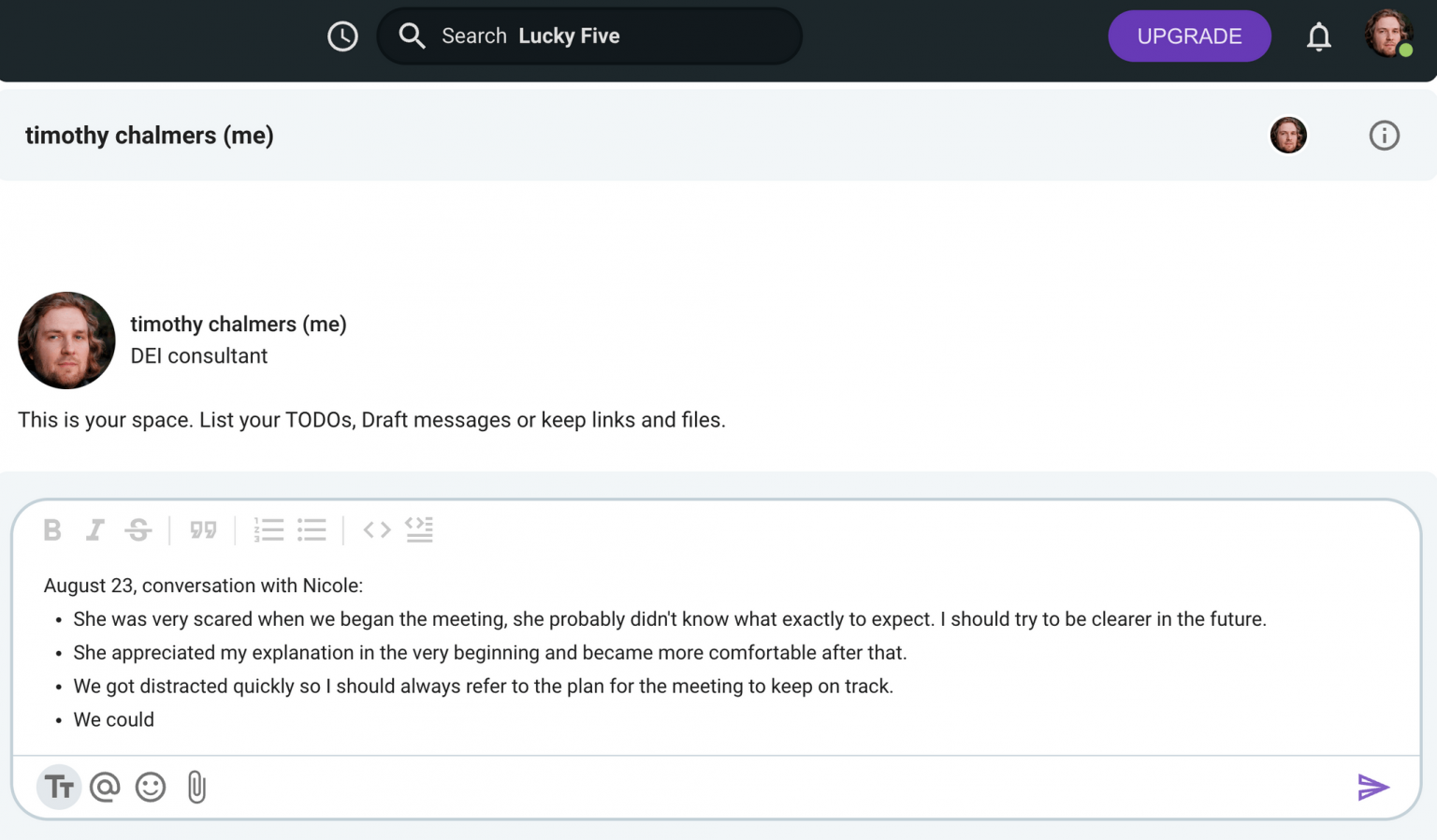This screenshot has height=840, width=1437.
Task: Click the member avatar in chat header
Action: [1287, 136]
